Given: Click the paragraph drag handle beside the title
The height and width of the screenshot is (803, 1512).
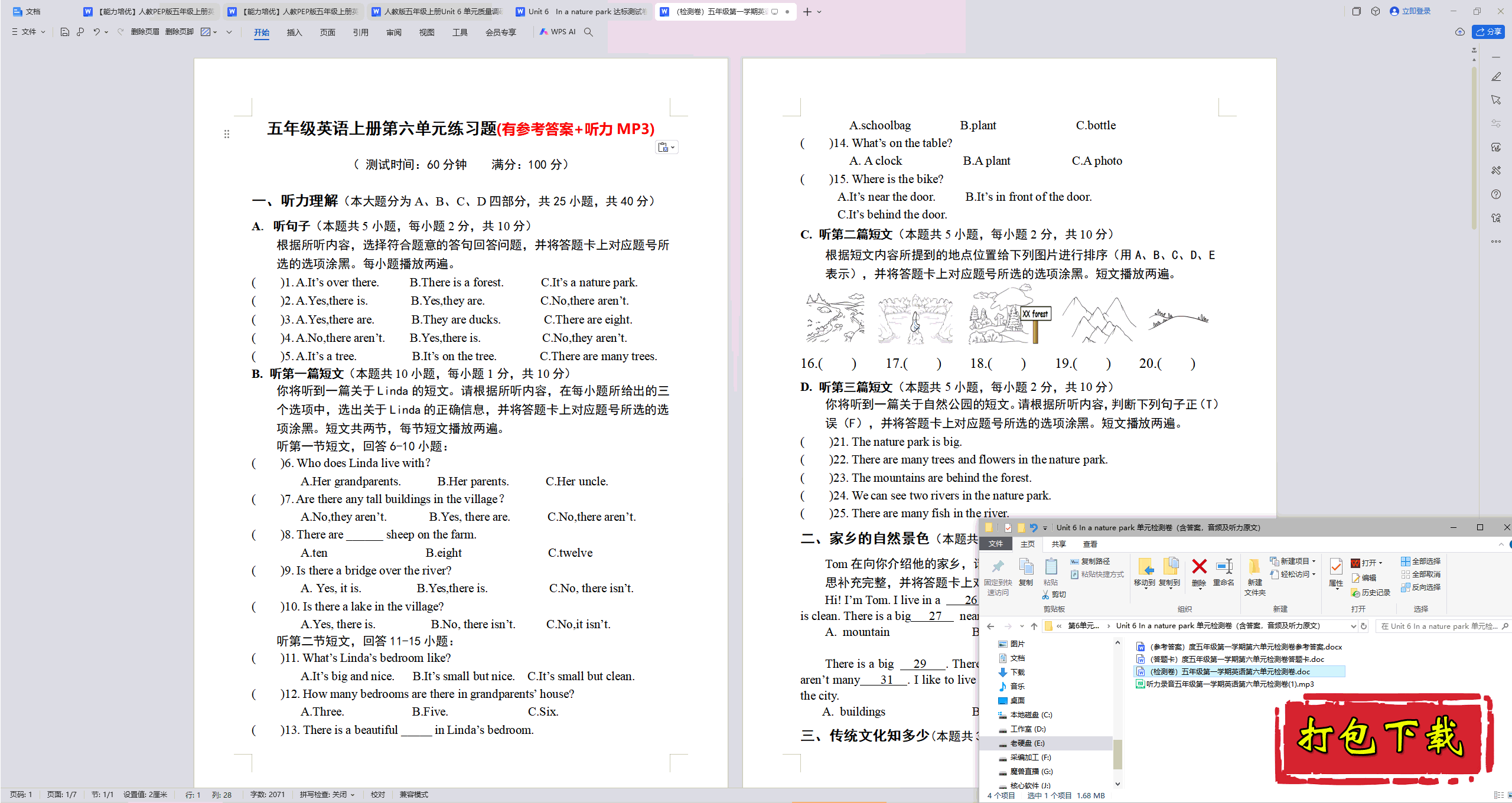Looking at the screenshot, I should click(227, 134).
